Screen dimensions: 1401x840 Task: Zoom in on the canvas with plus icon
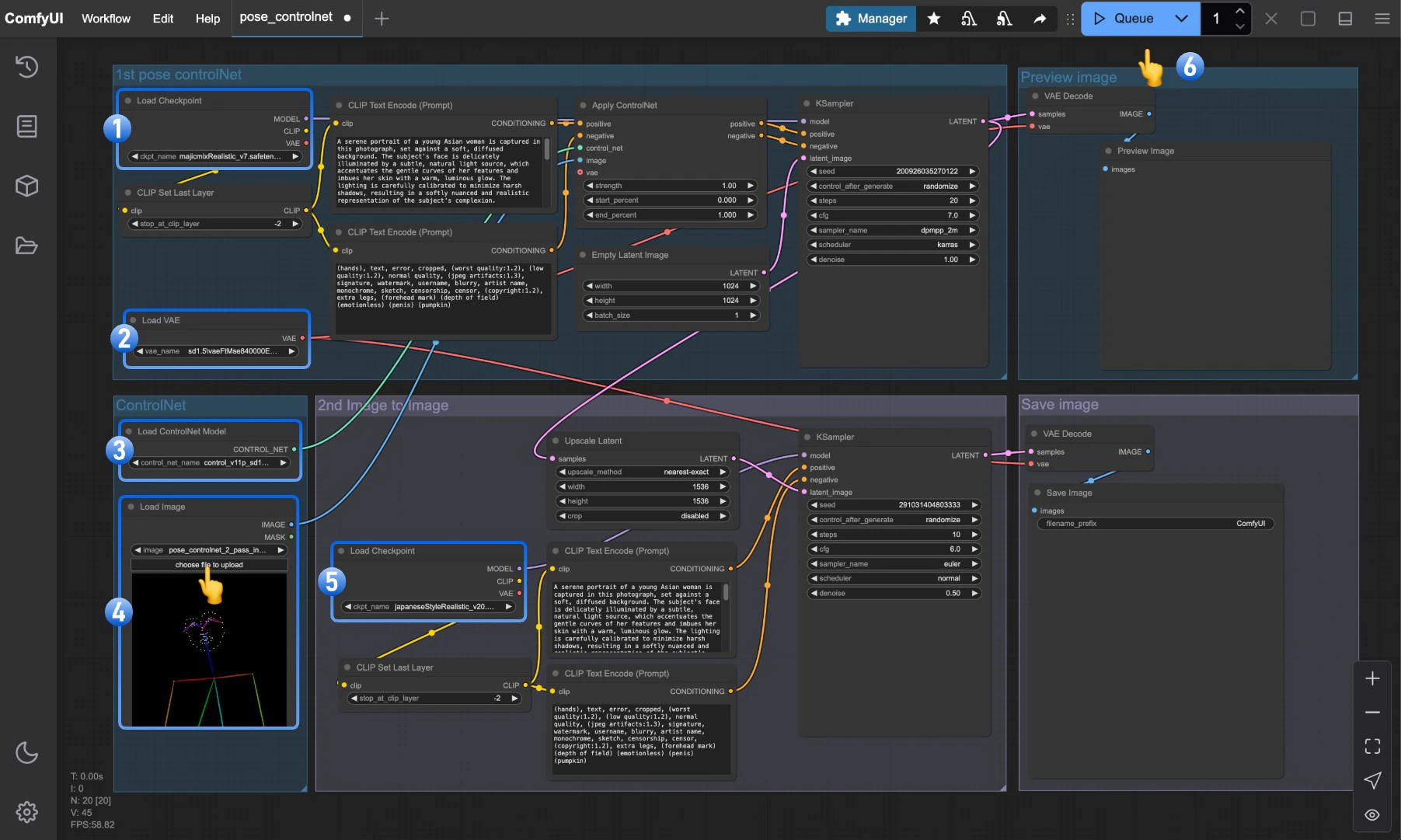[x=1372, y=678]
